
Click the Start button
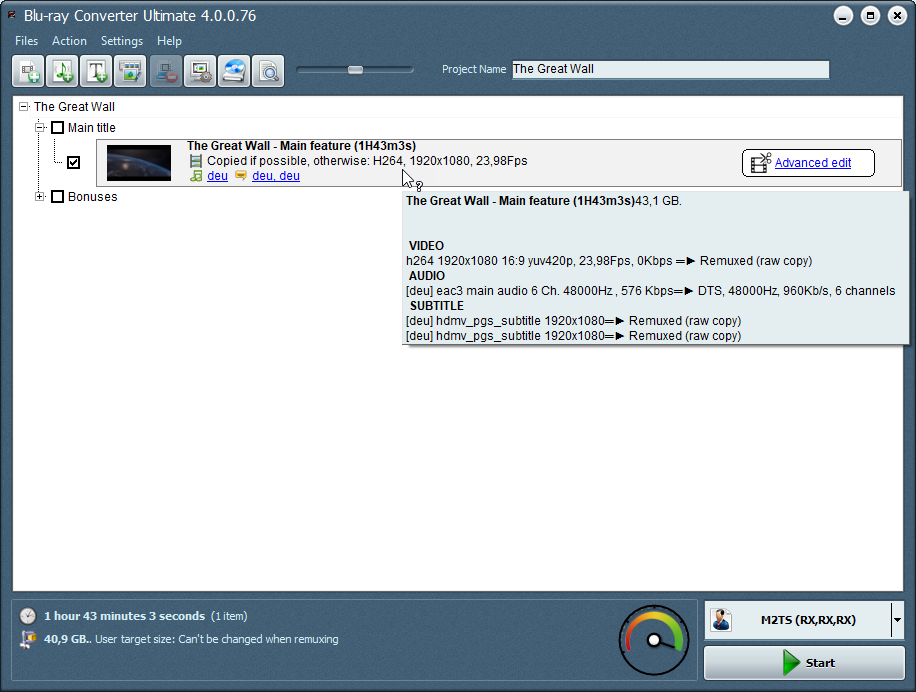[x=804, y=663]
